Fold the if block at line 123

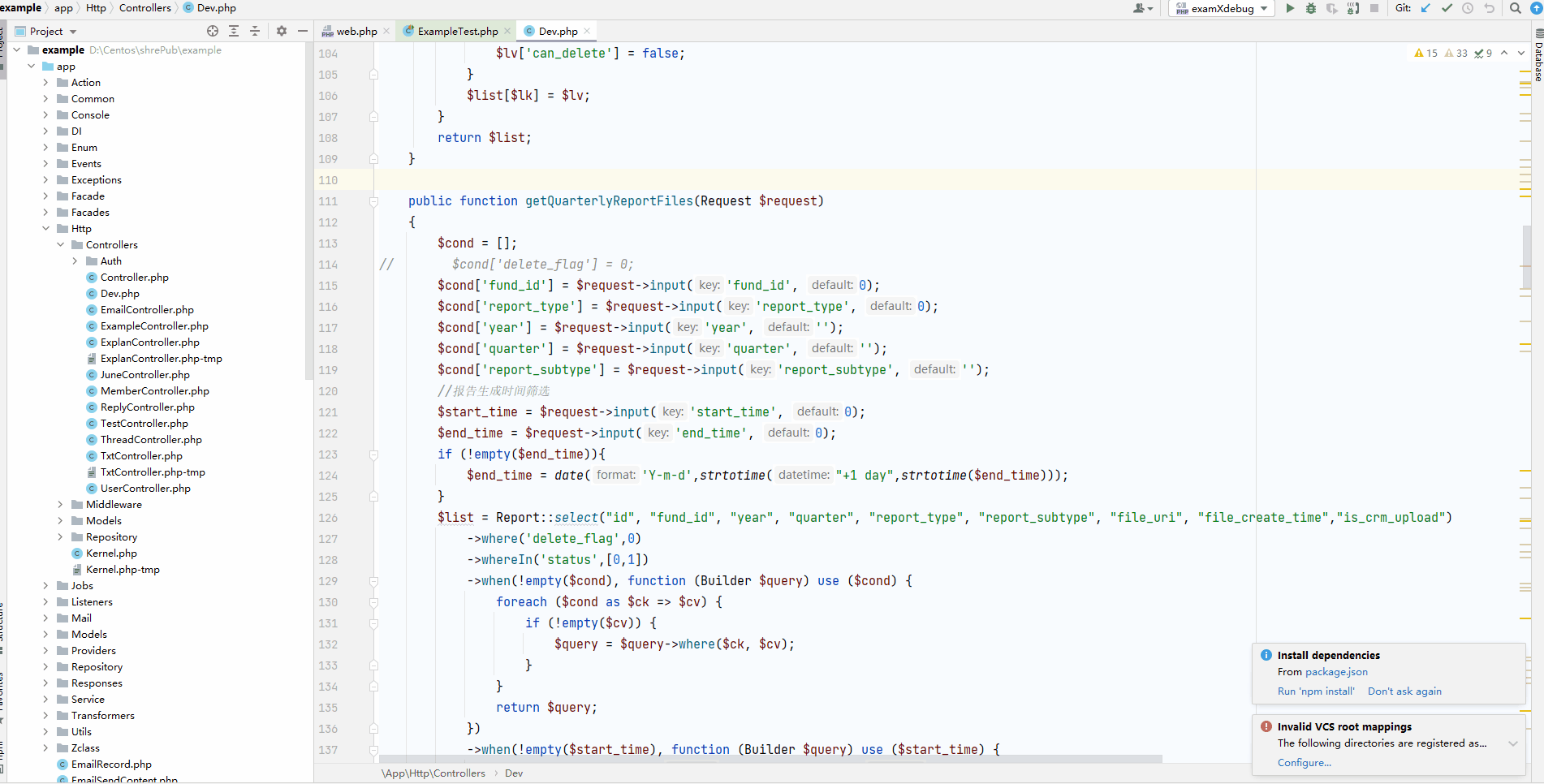[x=374, y=454]
